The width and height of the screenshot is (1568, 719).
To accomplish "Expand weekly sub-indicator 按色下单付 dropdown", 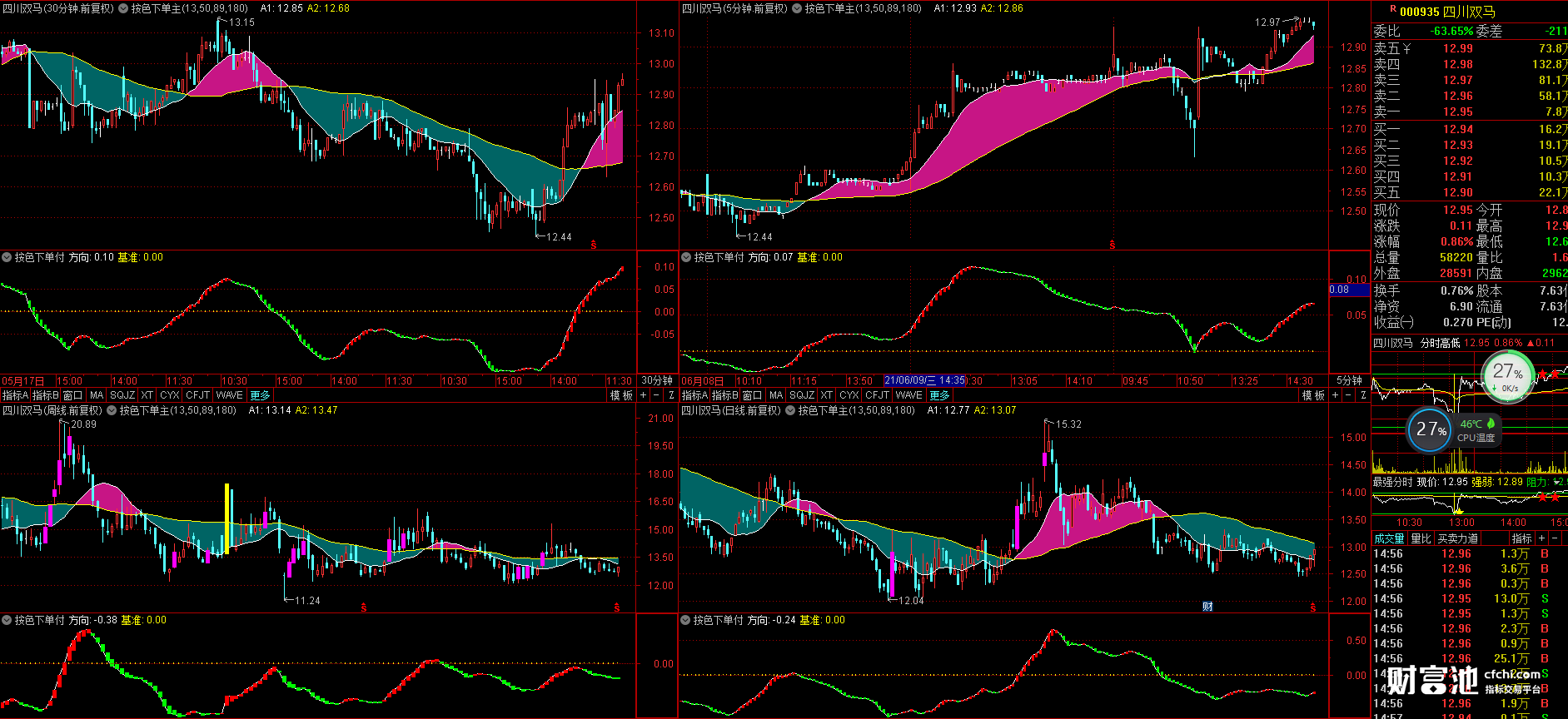I will coord(7,620).
